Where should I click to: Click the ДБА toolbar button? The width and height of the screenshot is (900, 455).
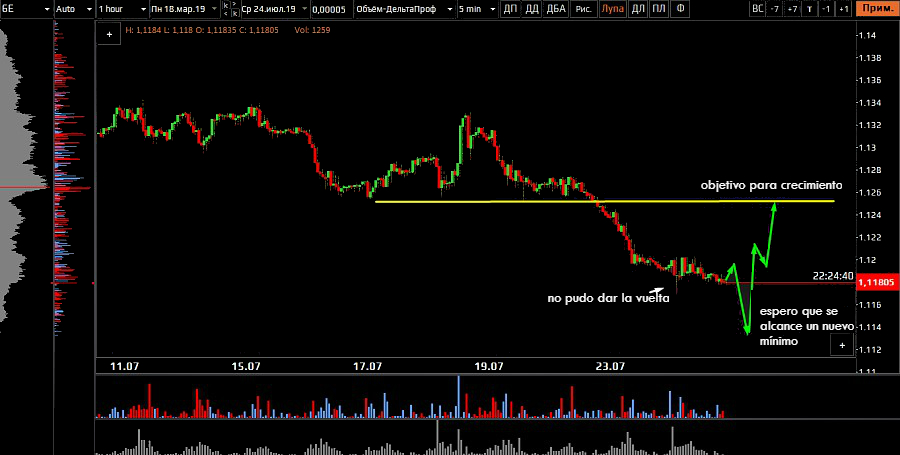coord(557,9)
